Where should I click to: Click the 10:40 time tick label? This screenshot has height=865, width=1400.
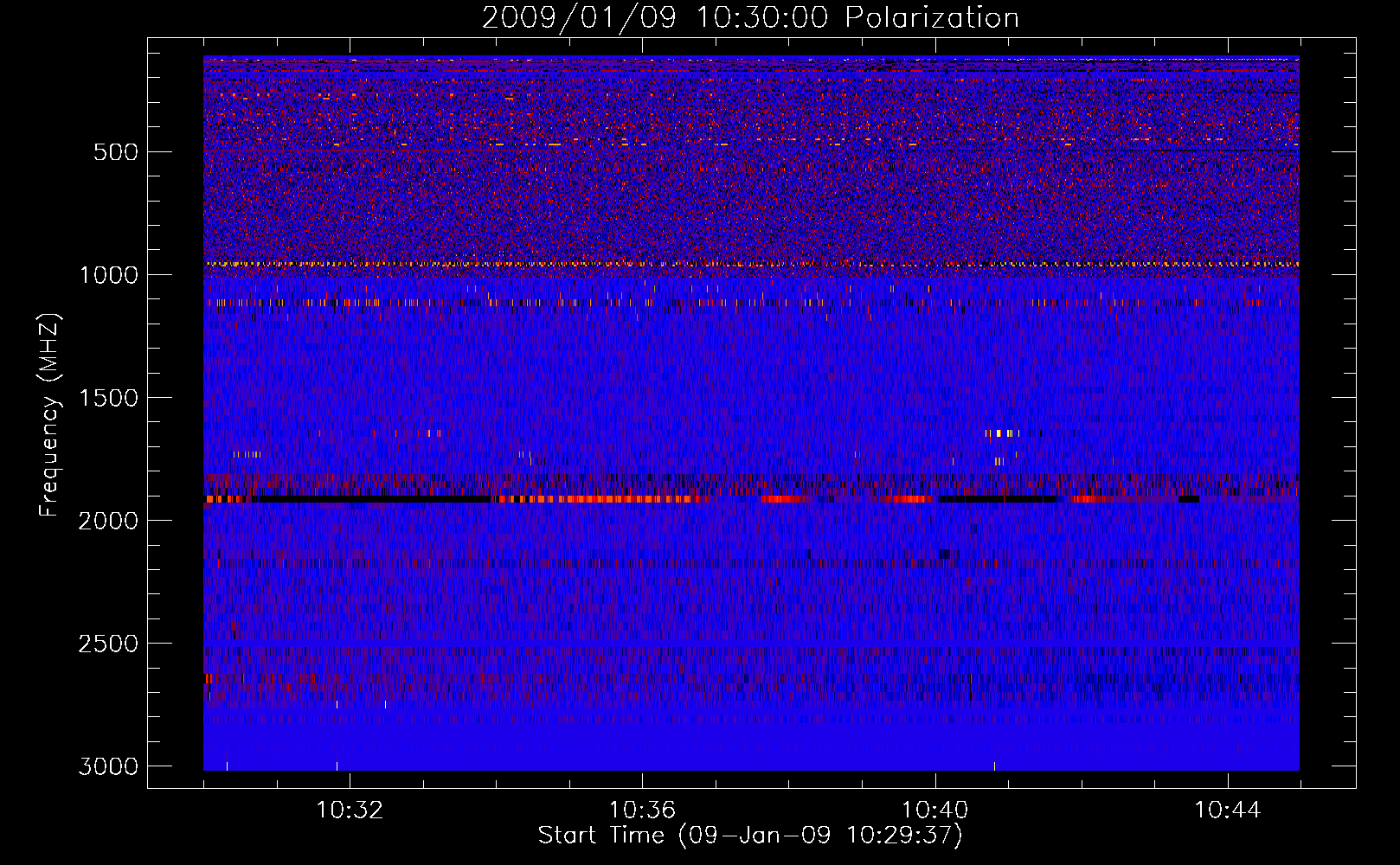(934, 811)
